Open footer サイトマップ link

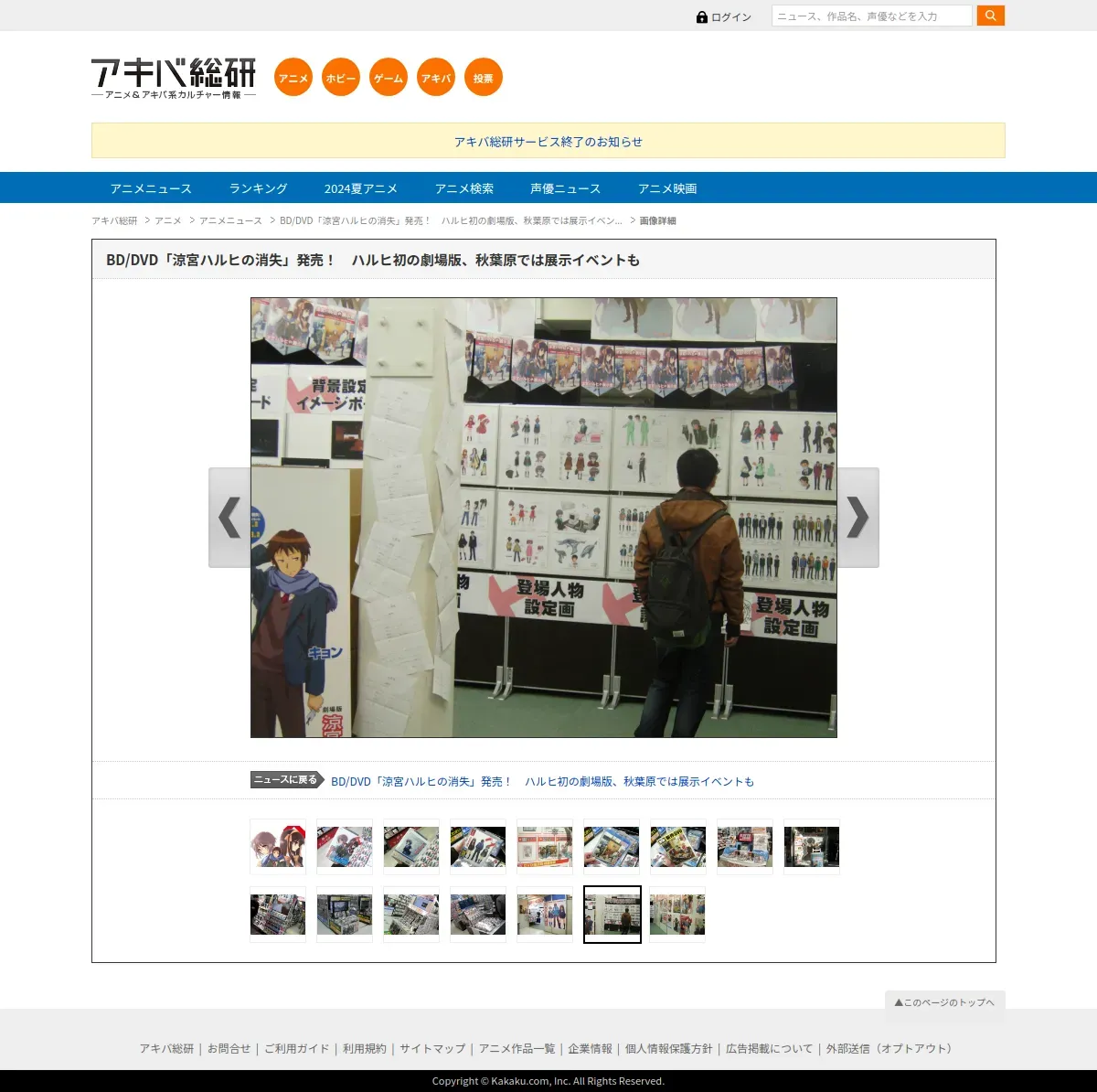[x=432, y=1049]
